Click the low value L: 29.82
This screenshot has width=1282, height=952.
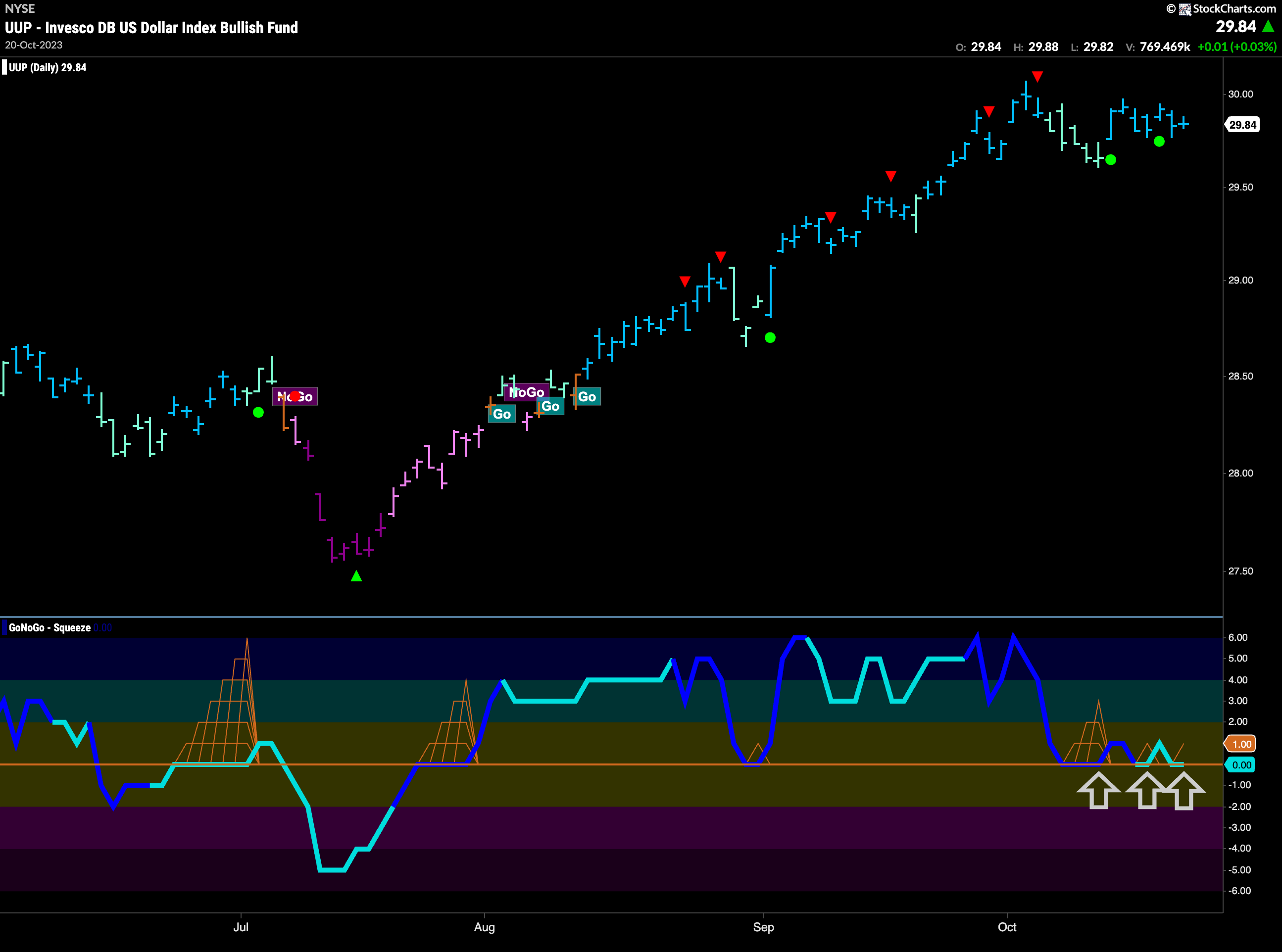(1092, 48)
